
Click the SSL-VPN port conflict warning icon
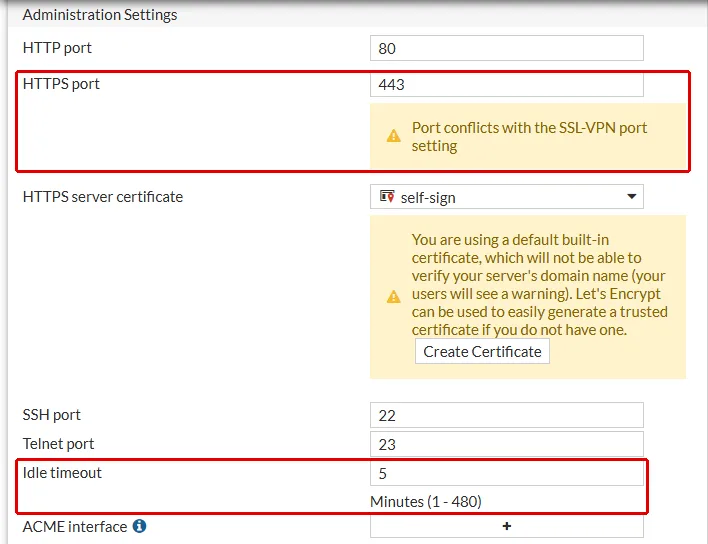[x=393, y=136]
